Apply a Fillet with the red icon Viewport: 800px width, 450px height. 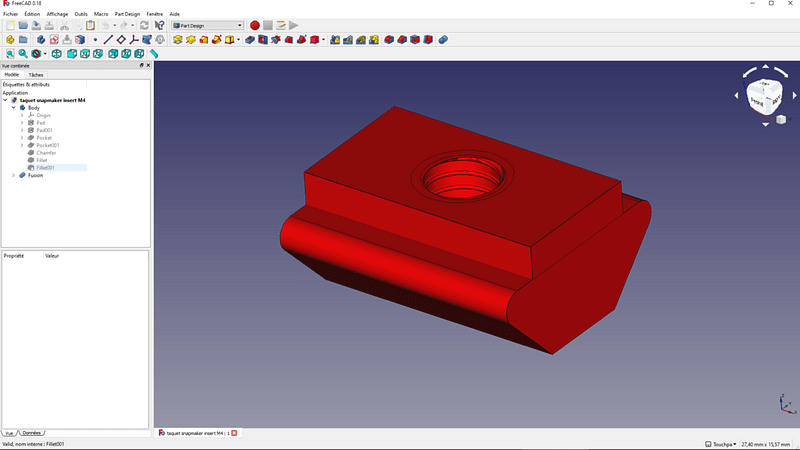tap(389, 40)
